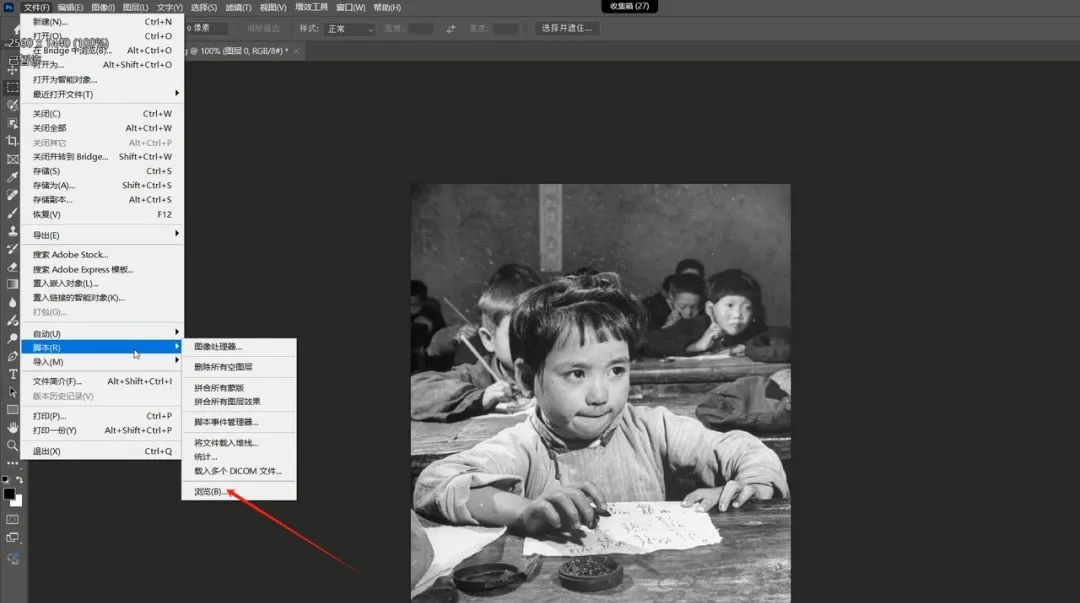
Task: Choose 脚本事件管理器... from the submenu
Action: (x=239, y=422)
